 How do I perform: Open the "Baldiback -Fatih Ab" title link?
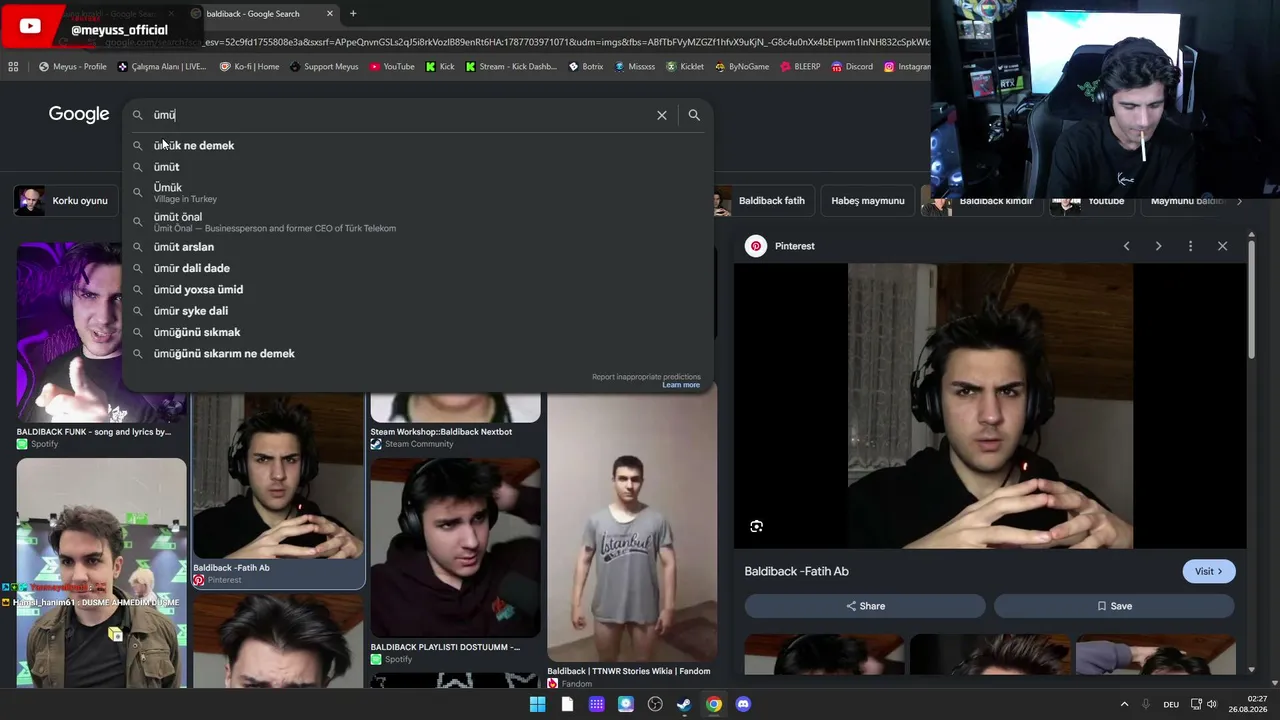click(x=796, y=571)
